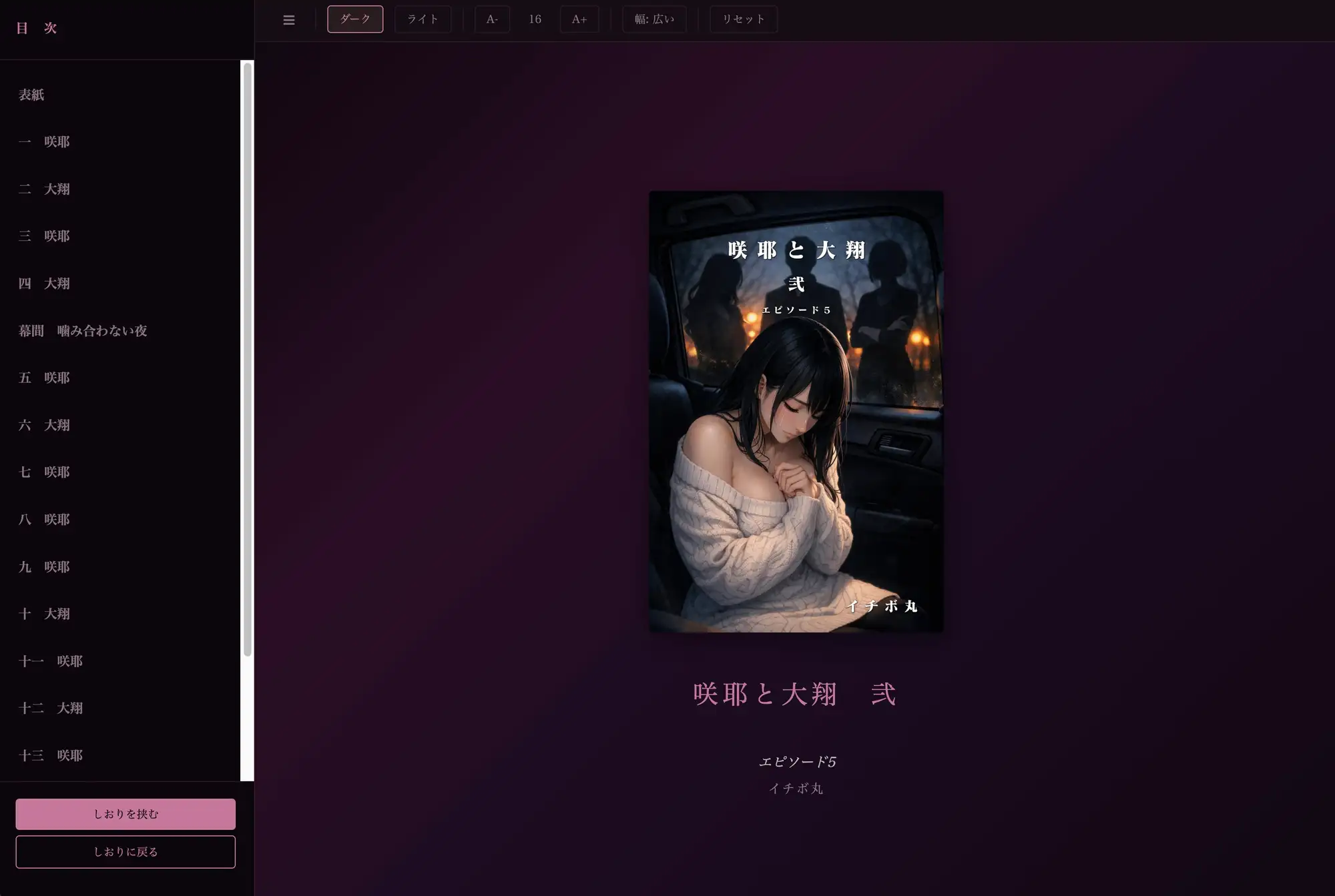
Task: Open chapter 五 咲耶
Action: (x=44, y=378)
